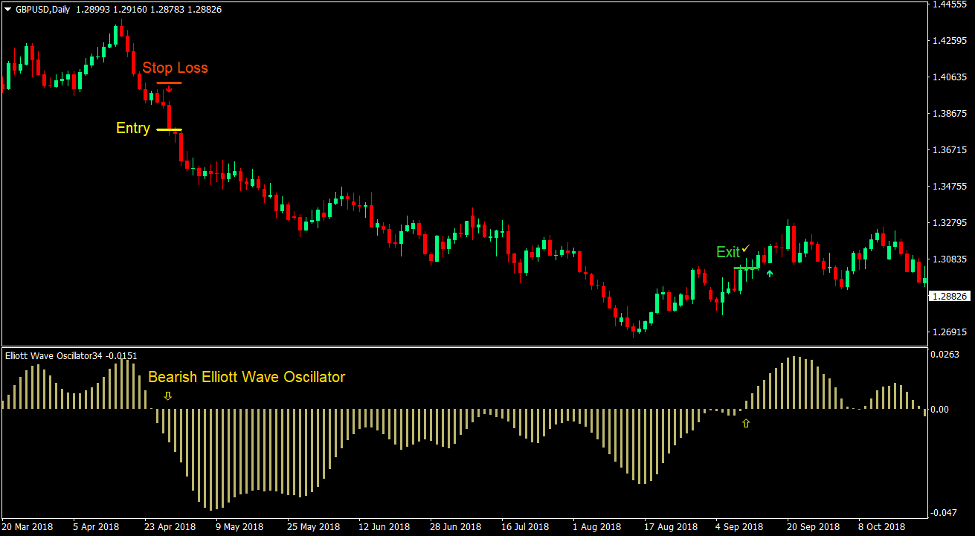Image resolution: width=977 pixels, height=537 pixels.
Task: Click the 5 Apr 2018 date label
Action: tap(96, 526)
